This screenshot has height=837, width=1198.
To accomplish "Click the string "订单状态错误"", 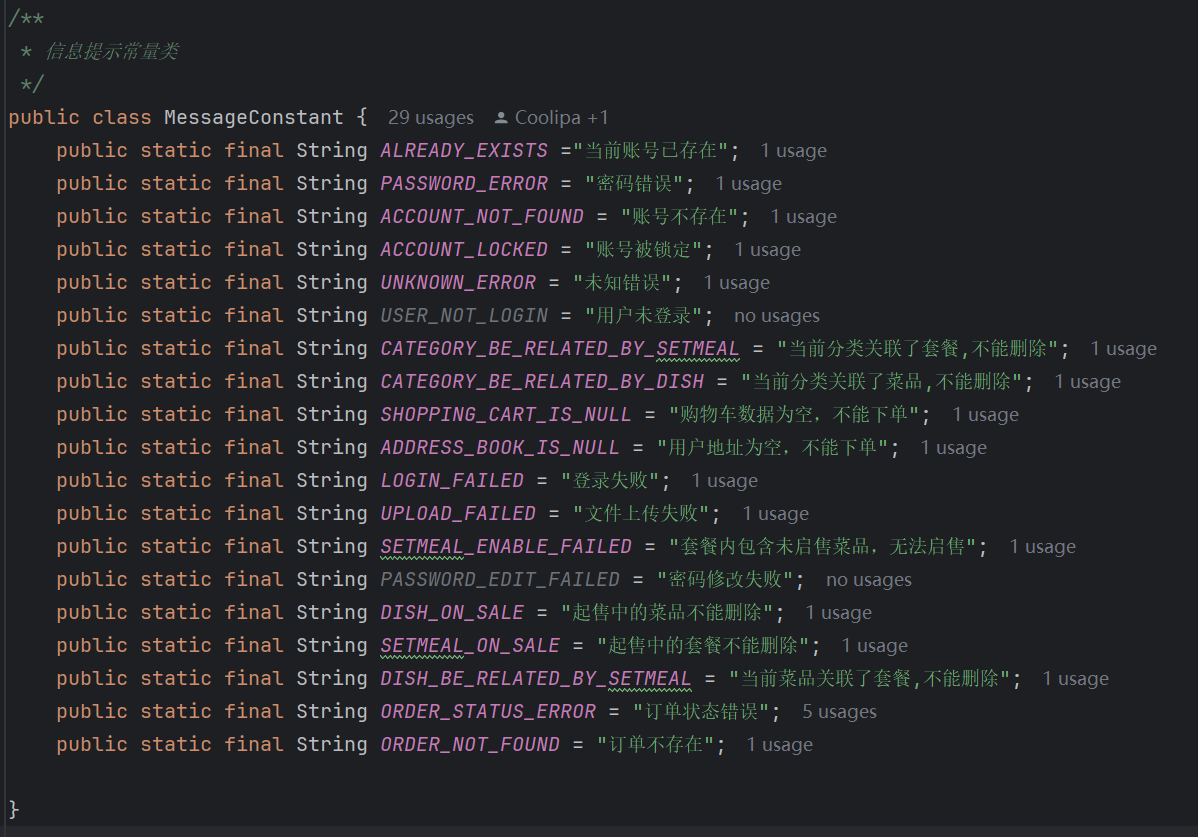I will click(x=701, y=711).
